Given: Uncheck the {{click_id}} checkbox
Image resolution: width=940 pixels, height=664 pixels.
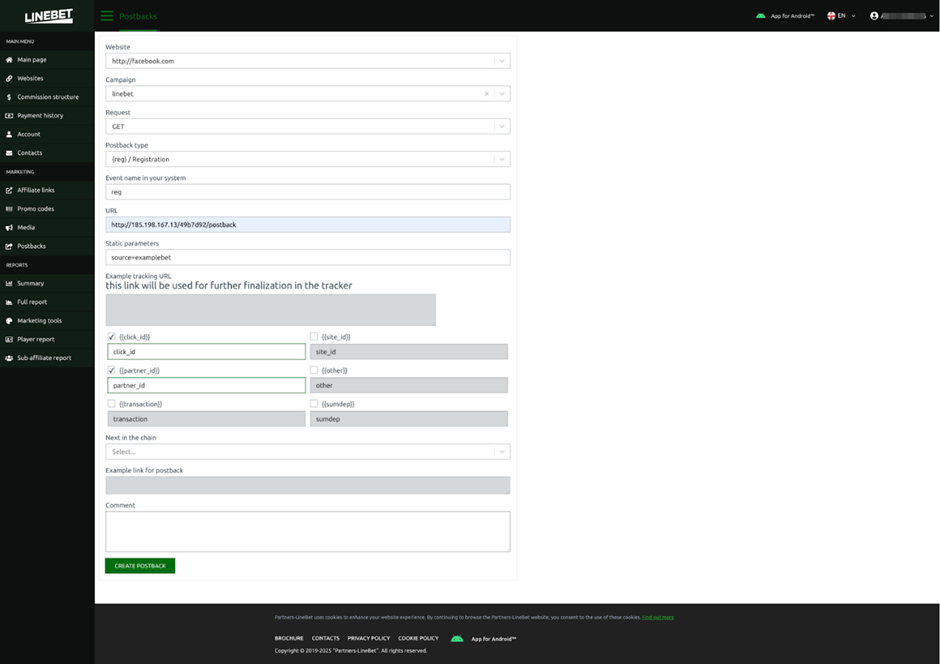Looking at the screenshot, I should pyautogui.click(x=112, y=336).
